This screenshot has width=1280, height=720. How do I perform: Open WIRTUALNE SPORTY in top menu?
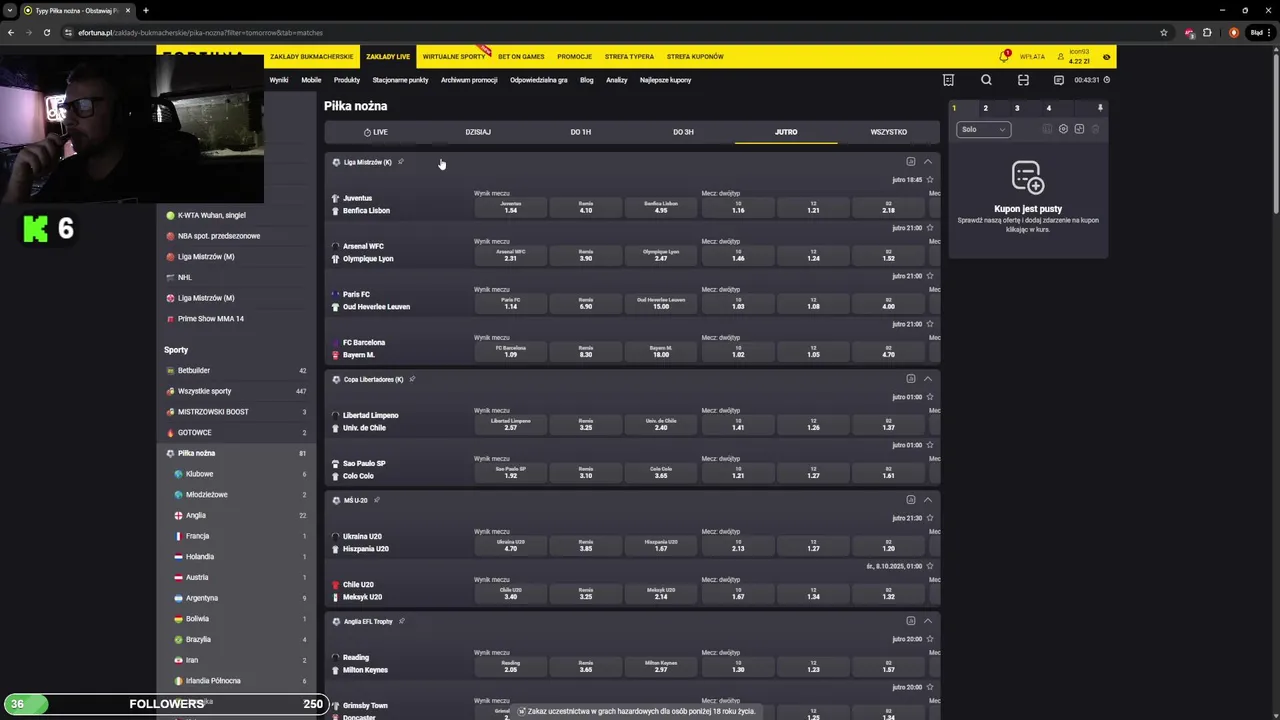[454, 57]
